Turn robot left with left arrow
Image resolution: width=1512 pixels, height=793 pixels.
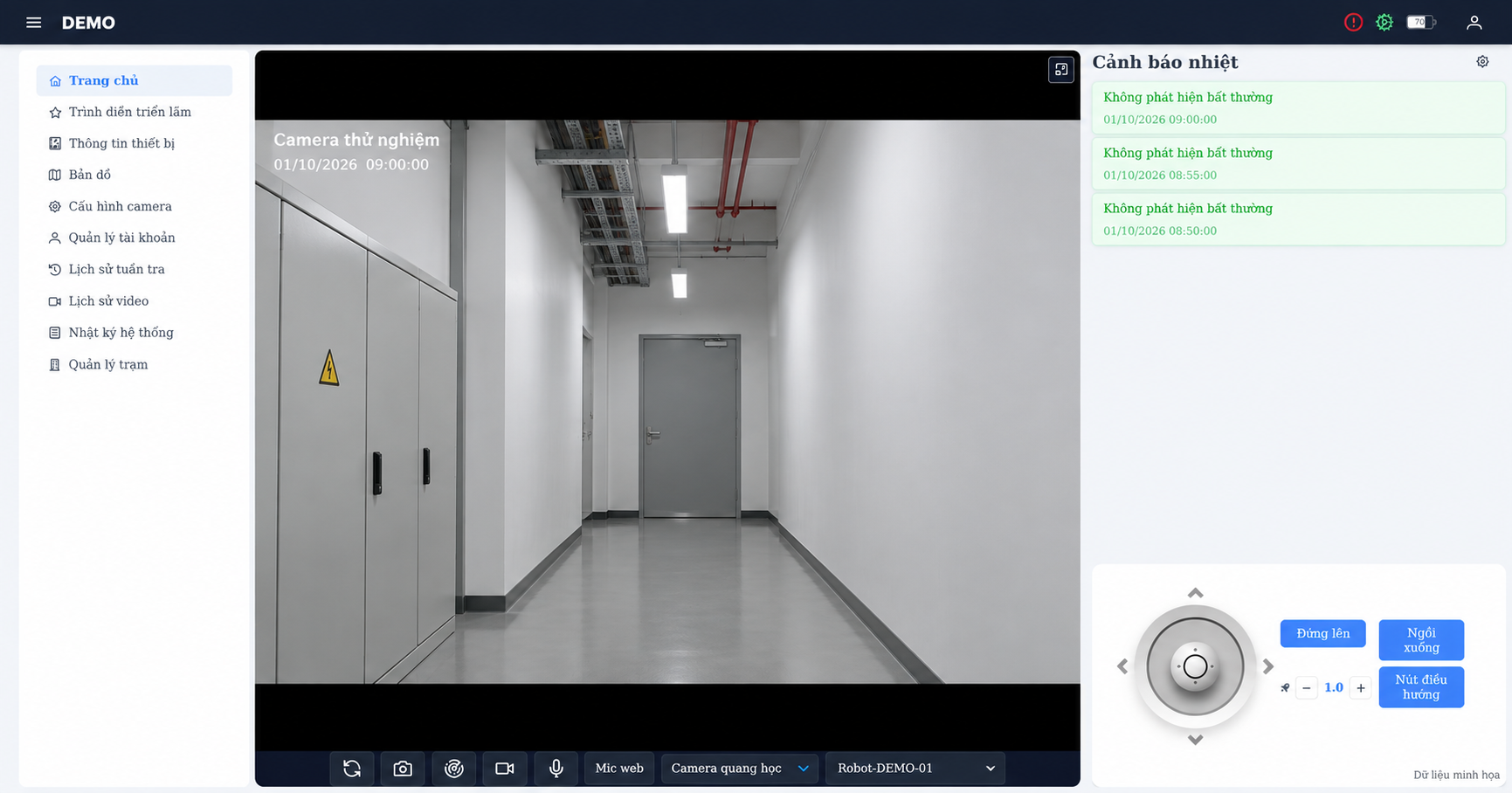tap(1122, 666)
